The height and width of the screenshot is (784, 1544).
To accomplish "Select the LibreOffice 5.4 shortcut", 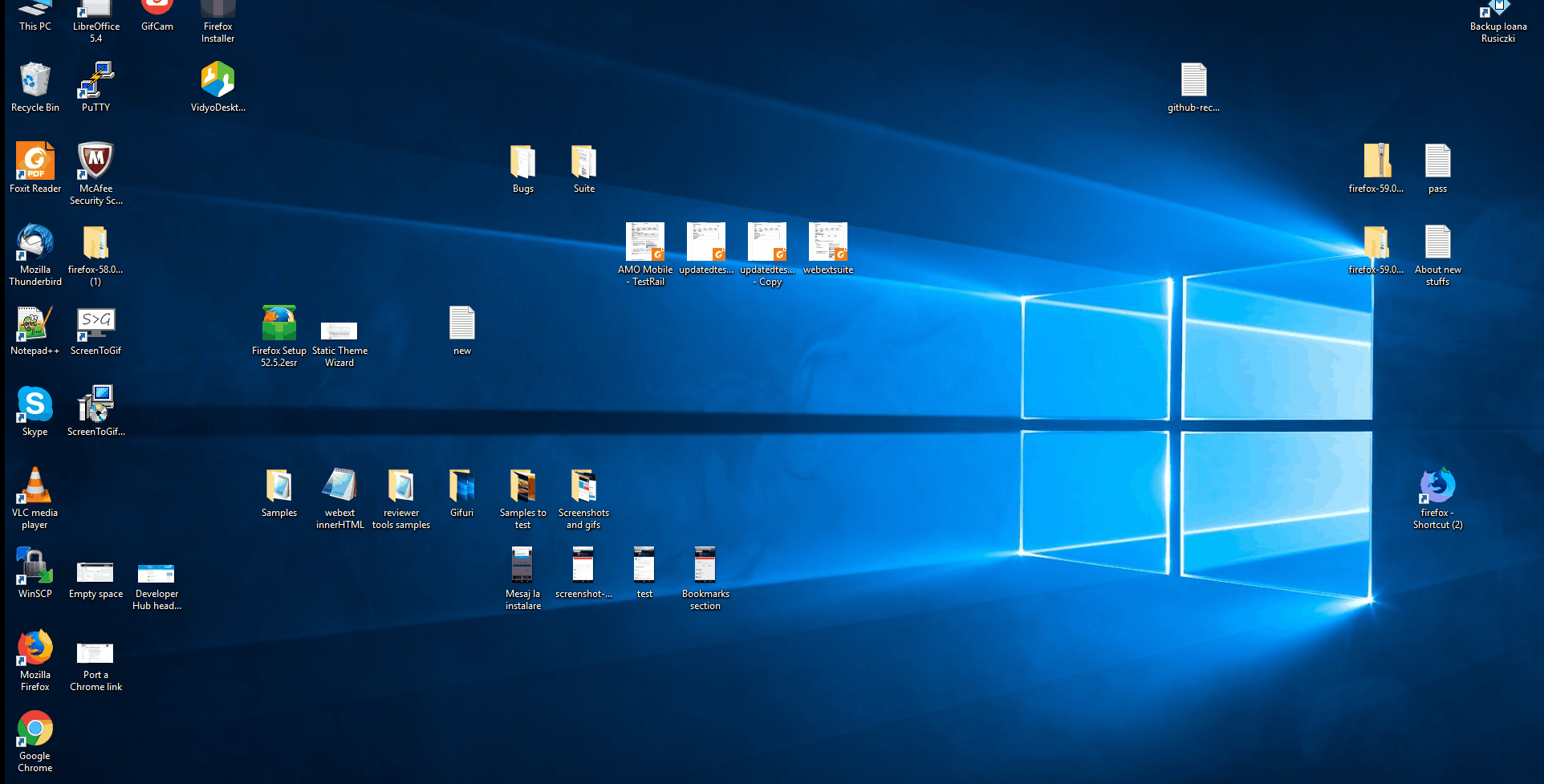I will [x=96, y=21].
